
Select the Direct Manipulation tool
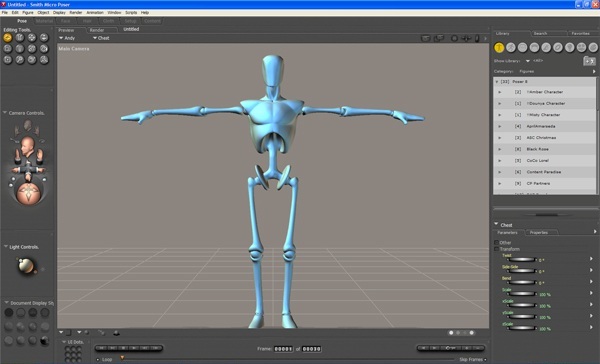[x=44, y=60]
